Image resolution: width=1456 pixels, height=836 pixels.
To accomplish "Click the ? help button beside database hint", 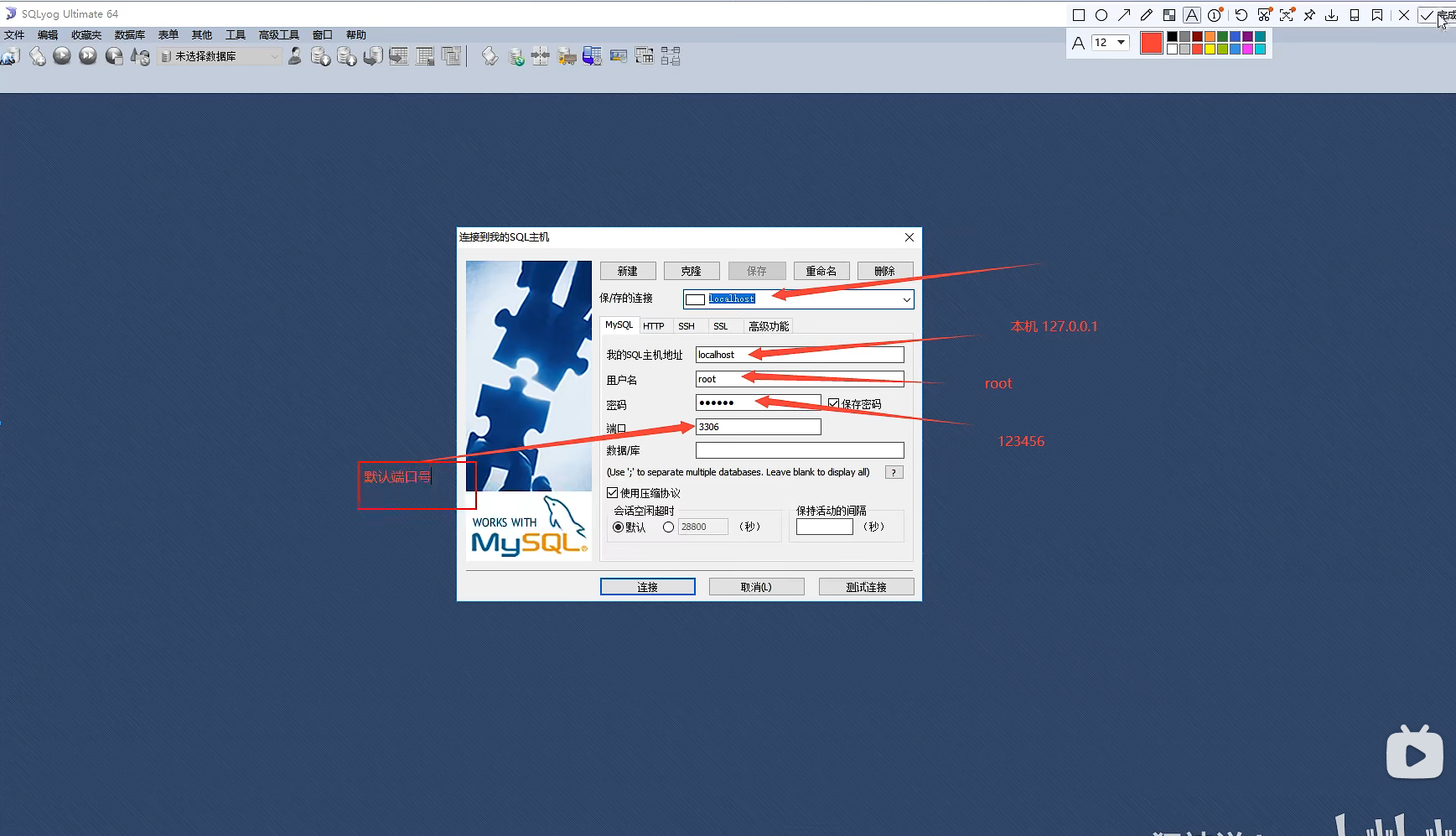I will 894,472.
